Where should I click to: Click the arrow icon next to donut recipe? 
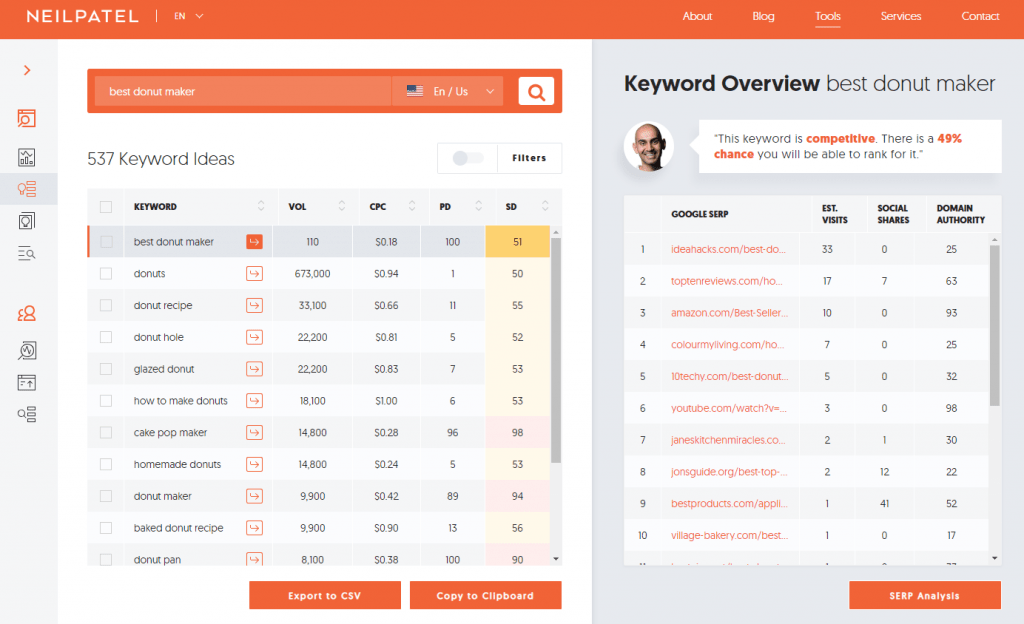pos(254,305)
